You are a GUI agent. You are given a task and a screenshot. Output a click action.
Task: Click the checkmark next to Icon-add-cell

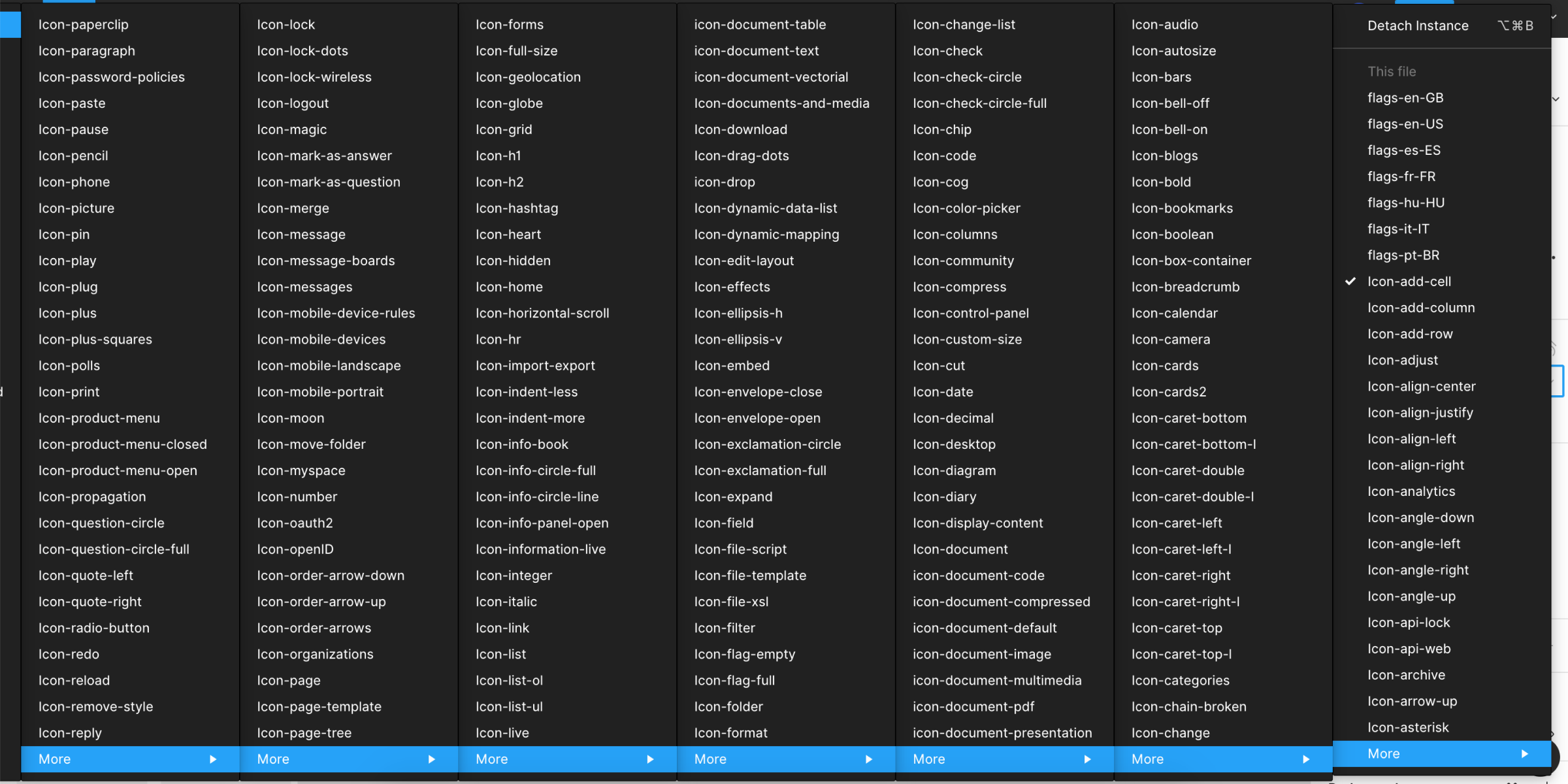[x=1350, y=281]
